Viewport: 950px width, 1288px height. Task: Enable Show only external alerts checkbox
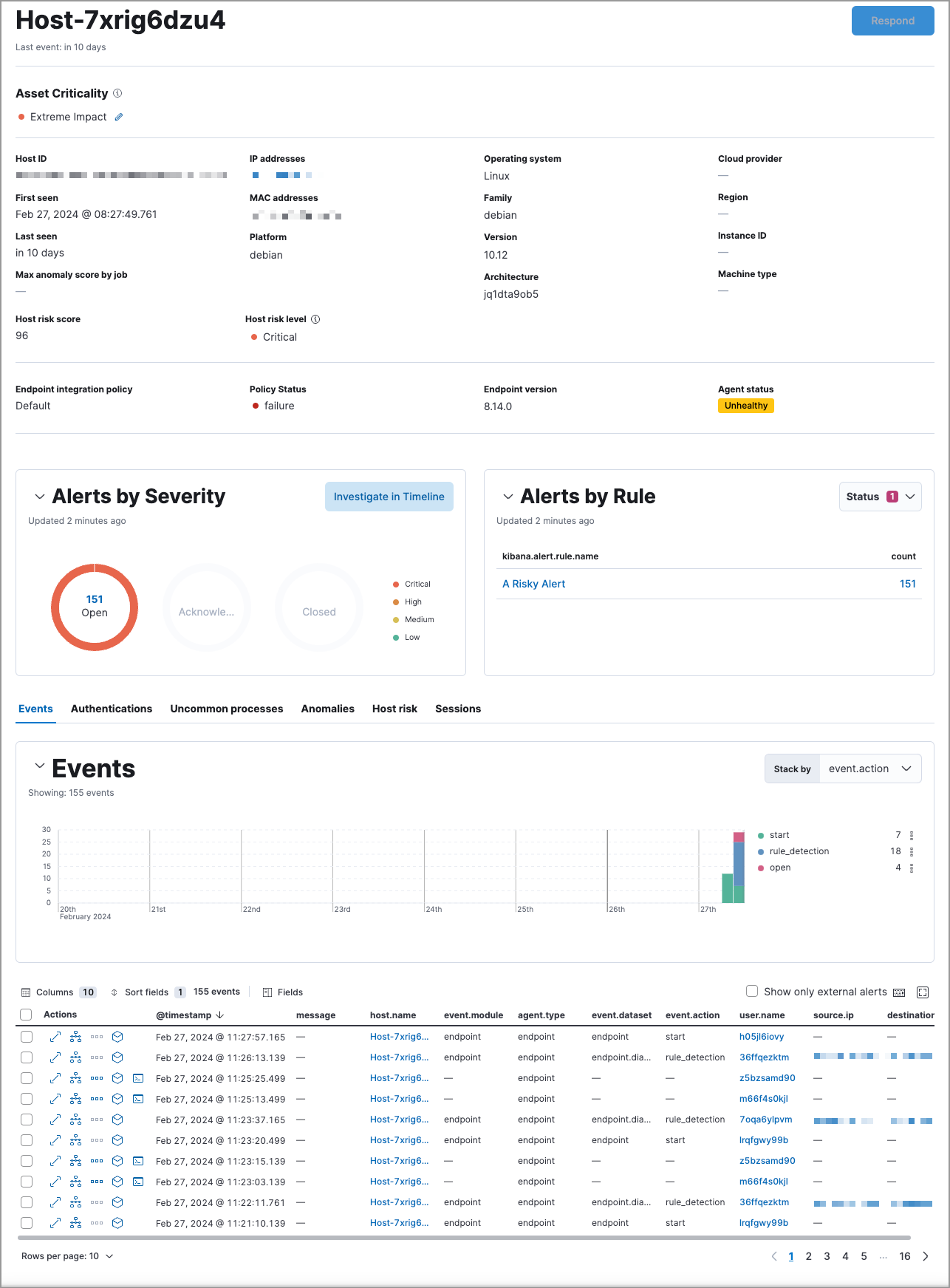click(x=752, y=991)
